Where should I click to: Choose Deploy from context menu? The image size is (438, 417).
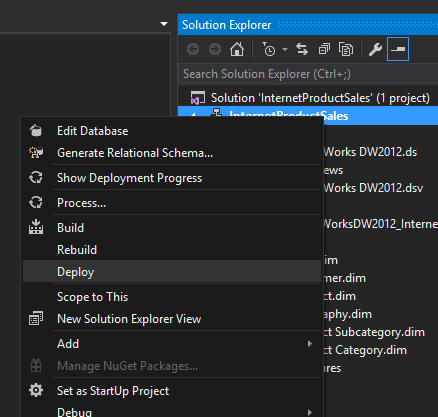click(172, 272)
